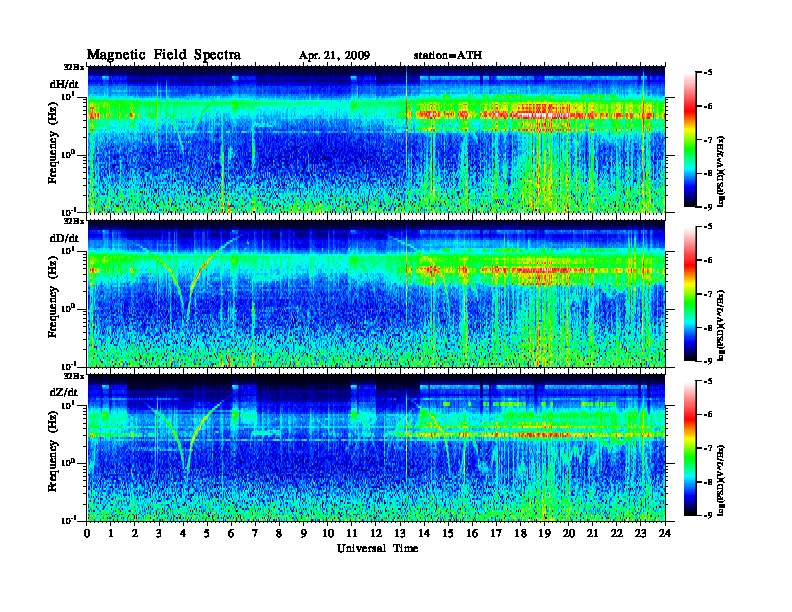Click the 10^0 frequency tick of the dD/dt panel
This screenshot has height=612, width=792.
coord(68,308)
